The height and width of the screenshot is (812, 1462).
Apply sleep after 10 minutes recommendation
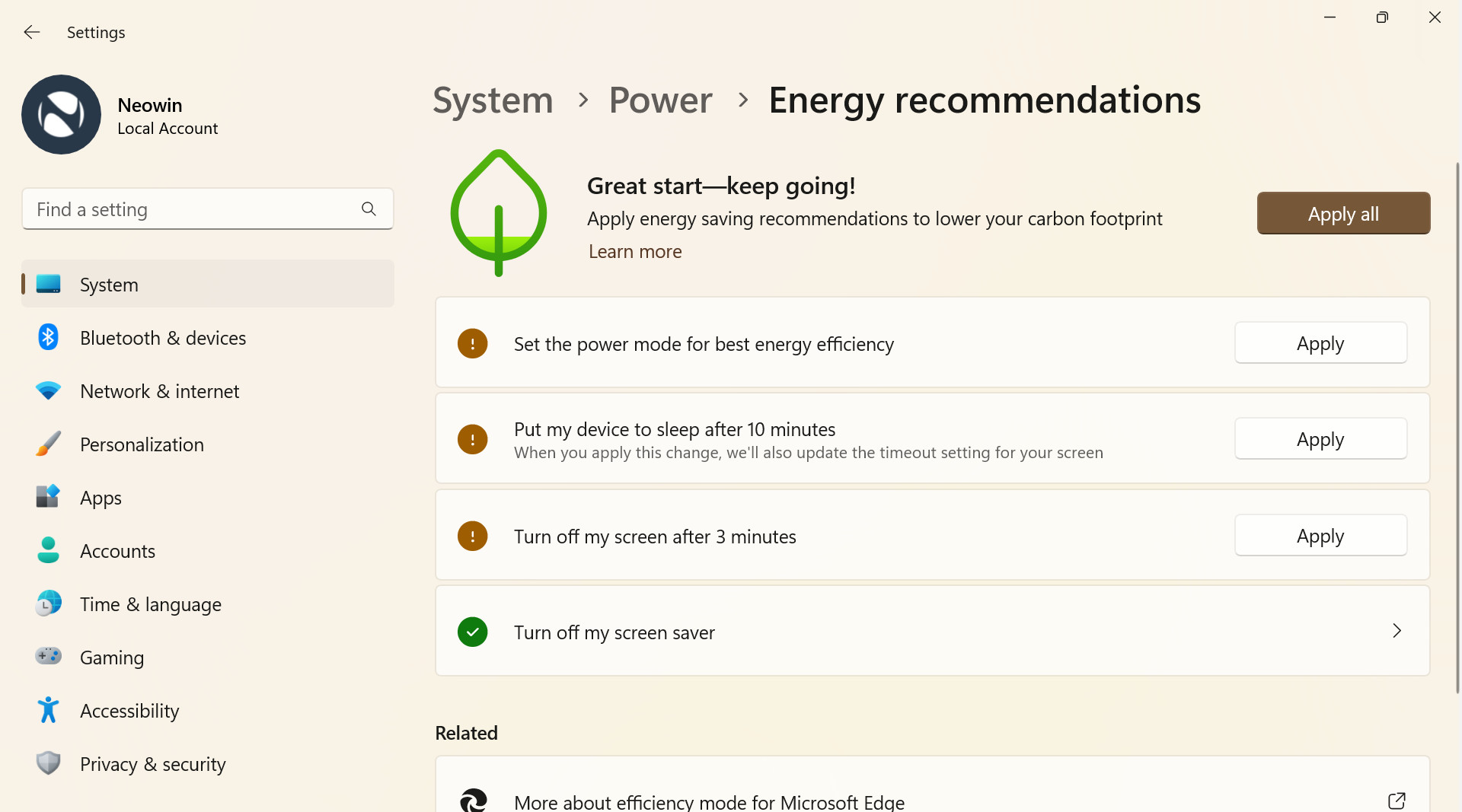[x=1320, y=439]
